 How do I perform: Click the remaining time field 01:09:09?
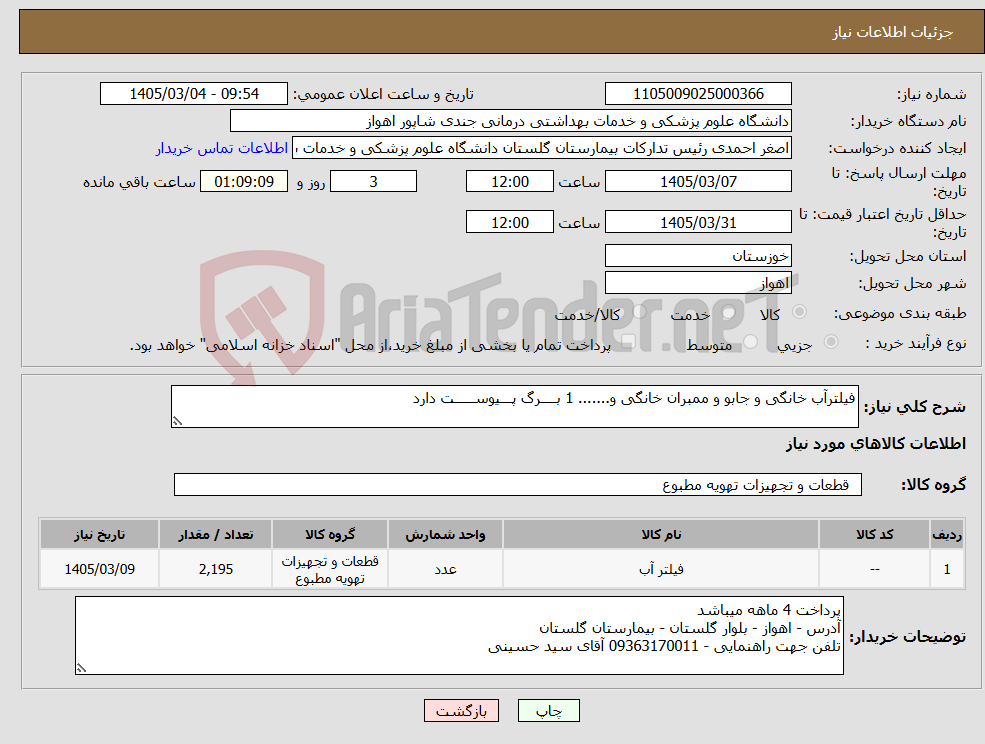click(244, 182)
